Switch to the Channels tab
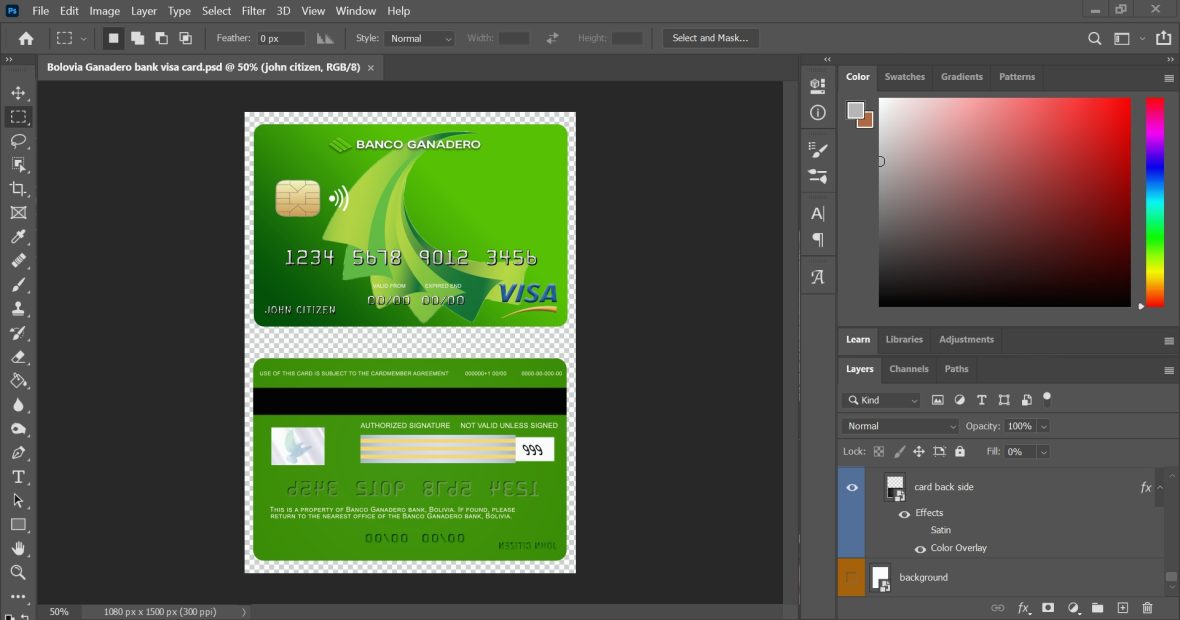 (x=908, y=369)
